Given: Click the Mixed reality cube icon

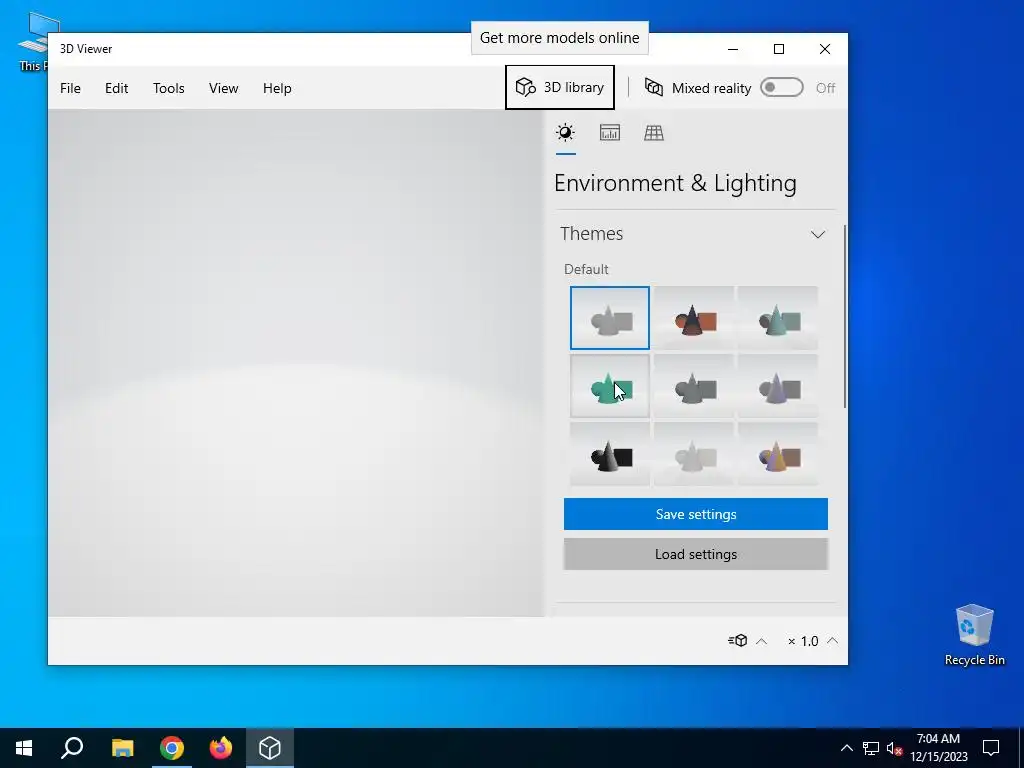Looking at the screenshot, I should coord(654,88).
